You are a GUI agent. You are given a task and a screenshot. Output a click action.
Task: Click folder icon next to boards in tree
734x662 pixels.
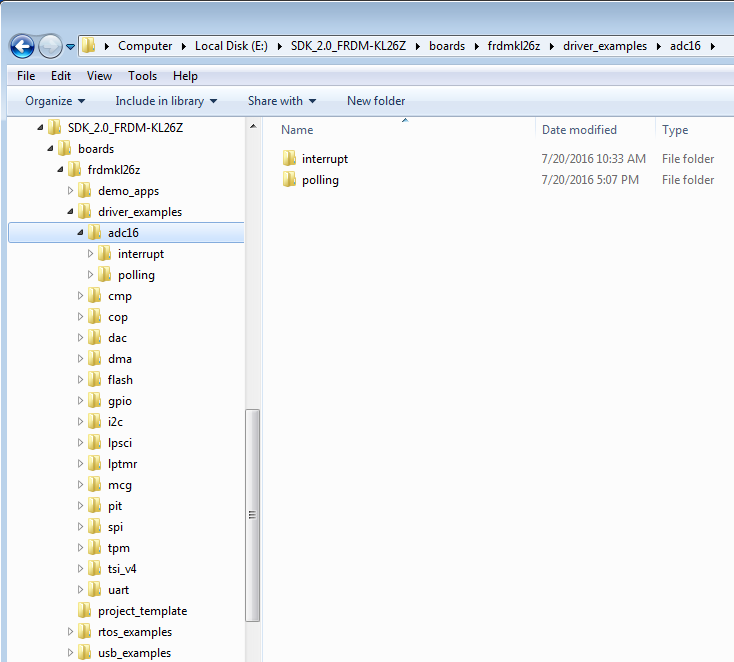tap(64, 148)
